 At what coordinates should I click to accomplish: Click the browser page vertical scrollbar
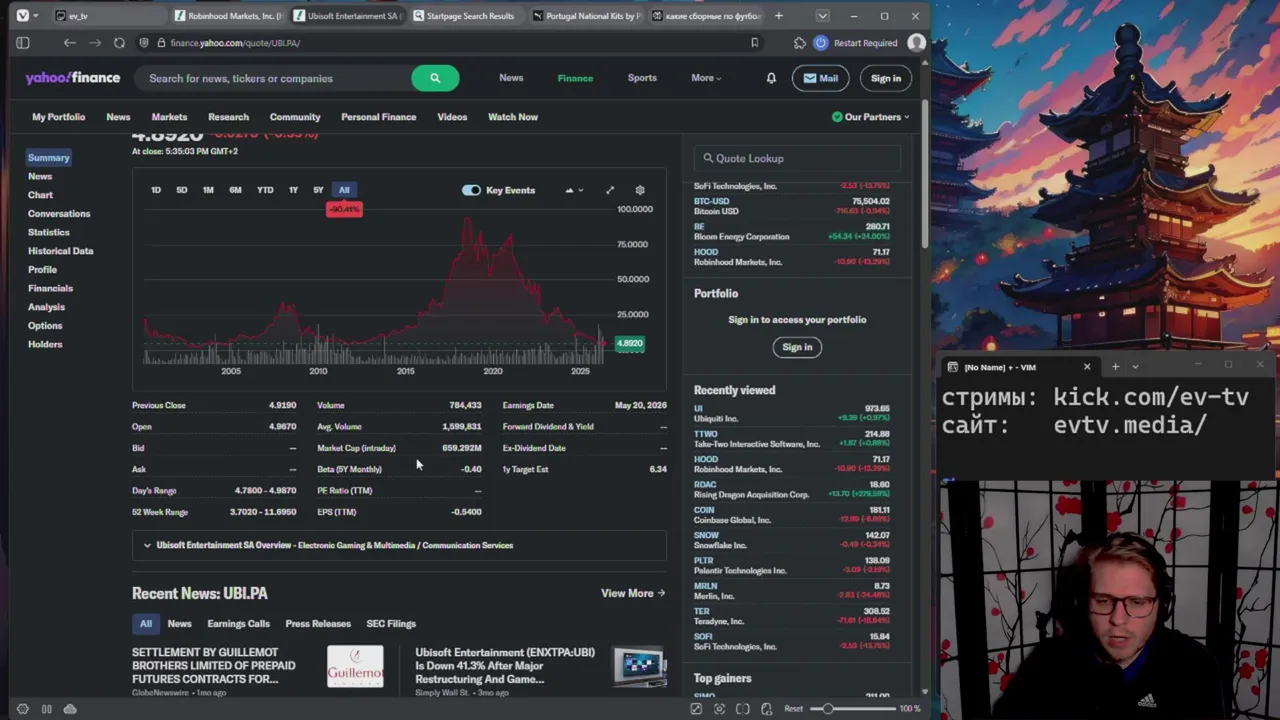click(x=924, y=175)
